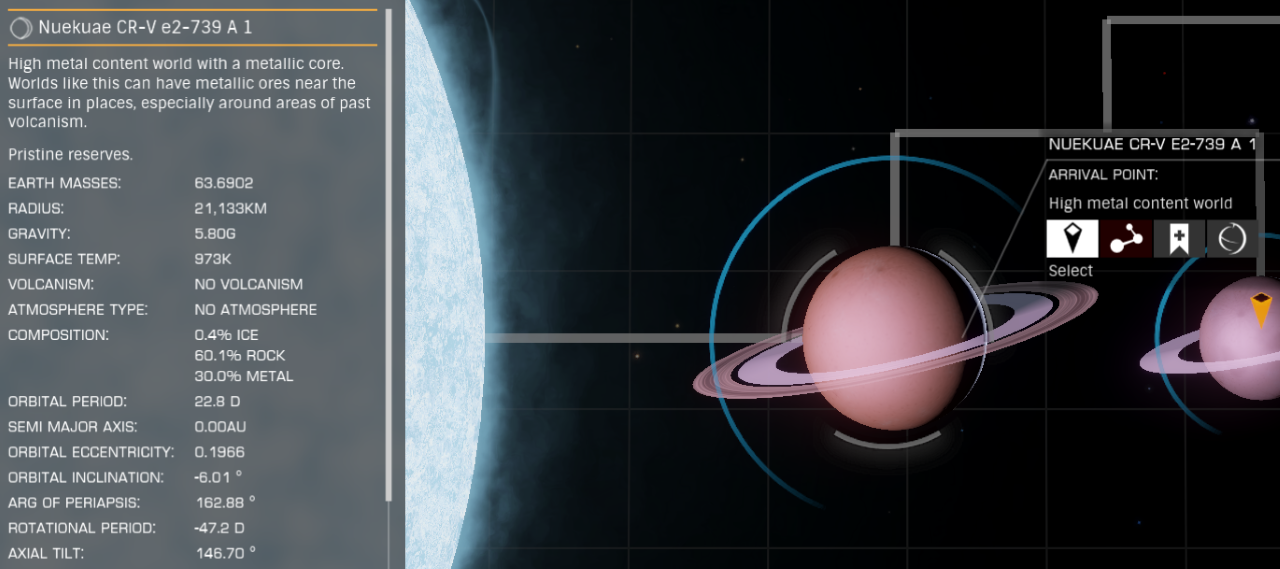Click 'Pristine reserves.' text
Viewport: 1280px width, 569px height.
pos(70,155)
